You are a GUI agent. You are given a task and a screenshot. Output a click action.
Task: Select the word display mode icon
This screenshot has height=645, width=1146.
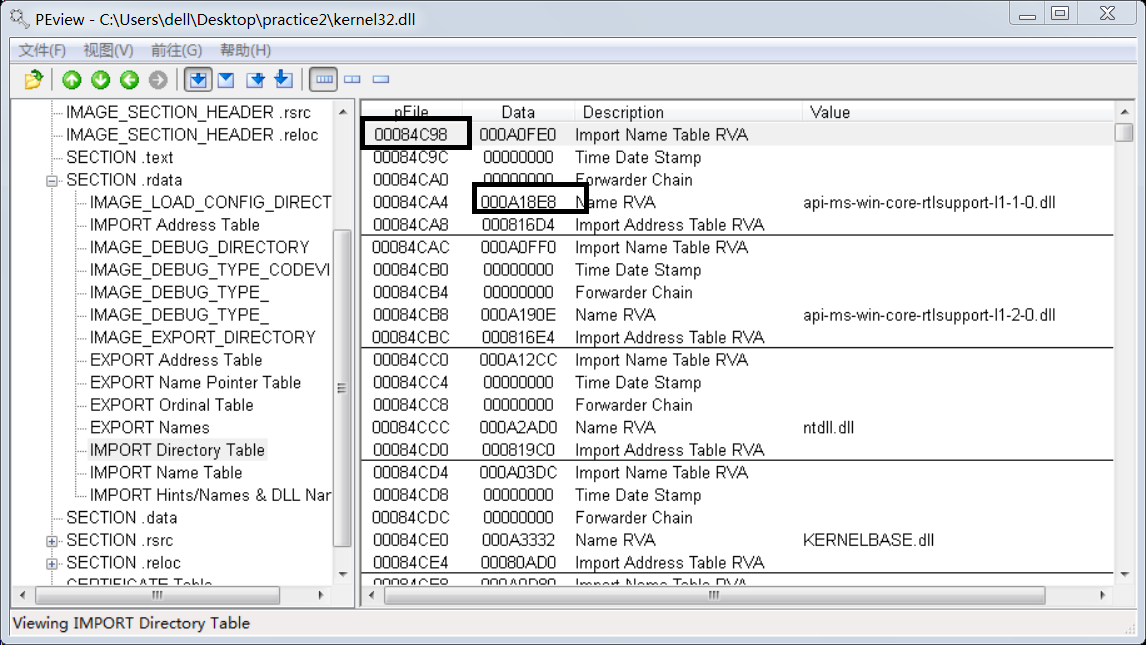click(x=352, y=79)
